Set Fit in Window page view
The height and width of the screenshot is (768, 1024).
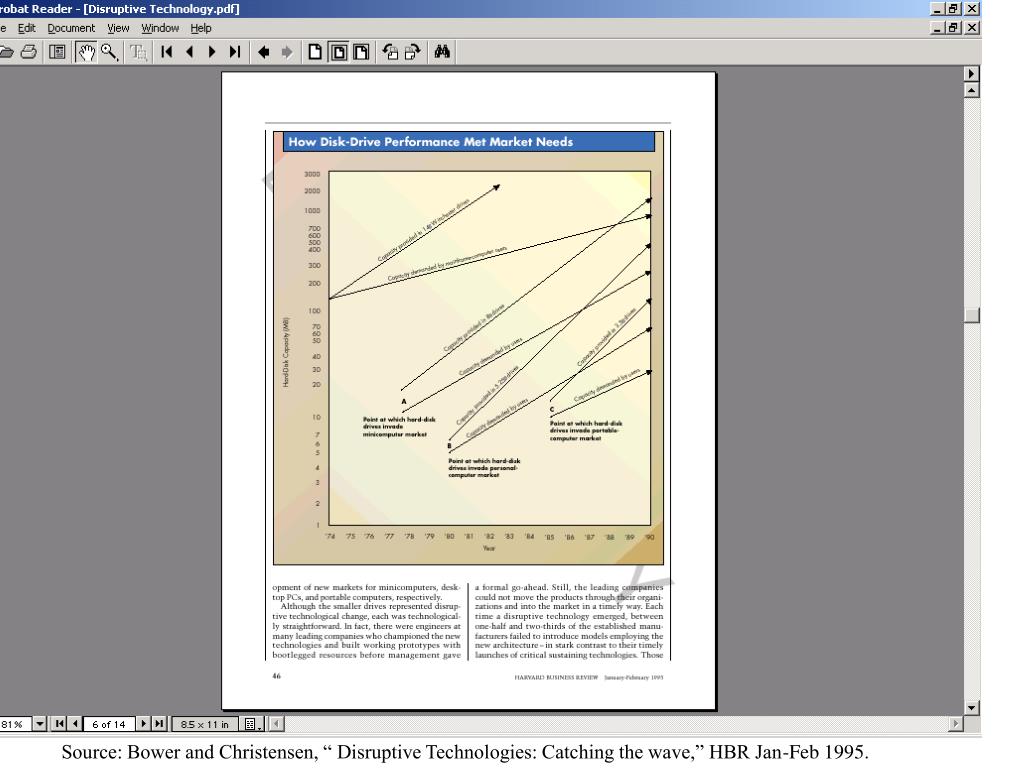[x=338, y=52]
